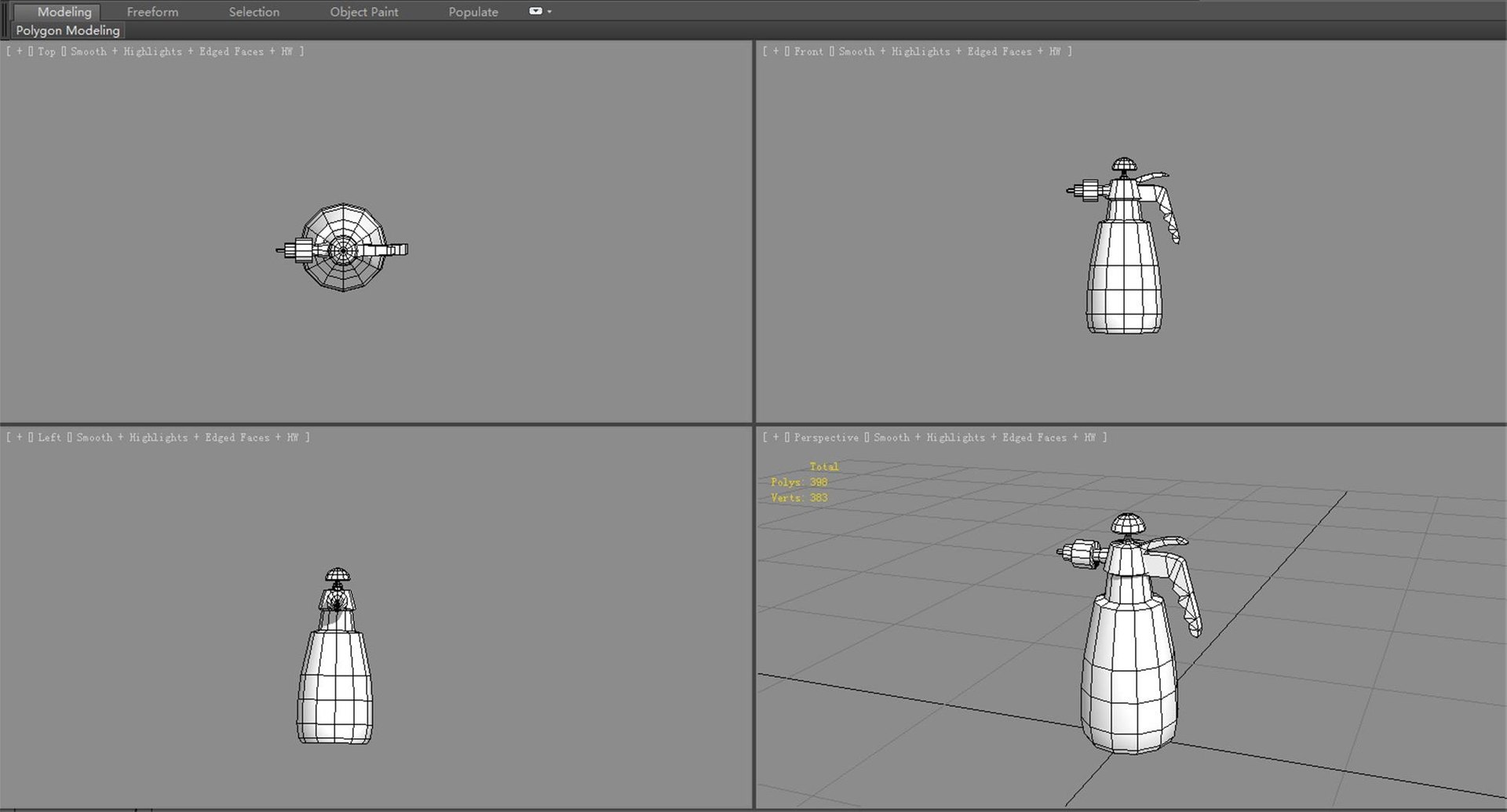Click the Perspective viewport name label
Image resolution: width=1507 pixels, height=812 pixels.
[x=826, y=437]
